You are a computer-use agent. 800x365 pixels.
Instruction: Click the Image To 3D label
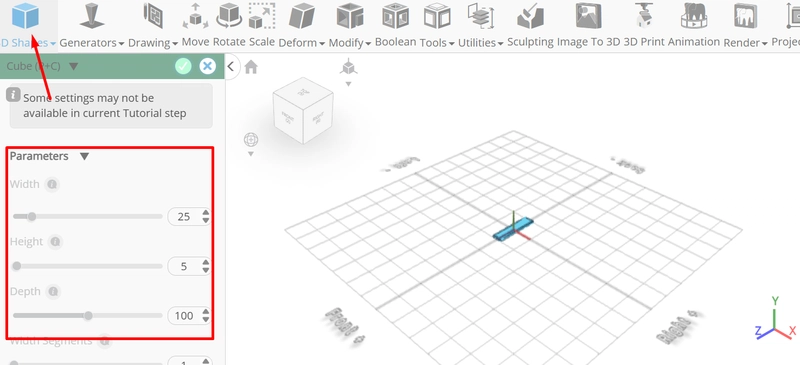[x=588, y=42]
